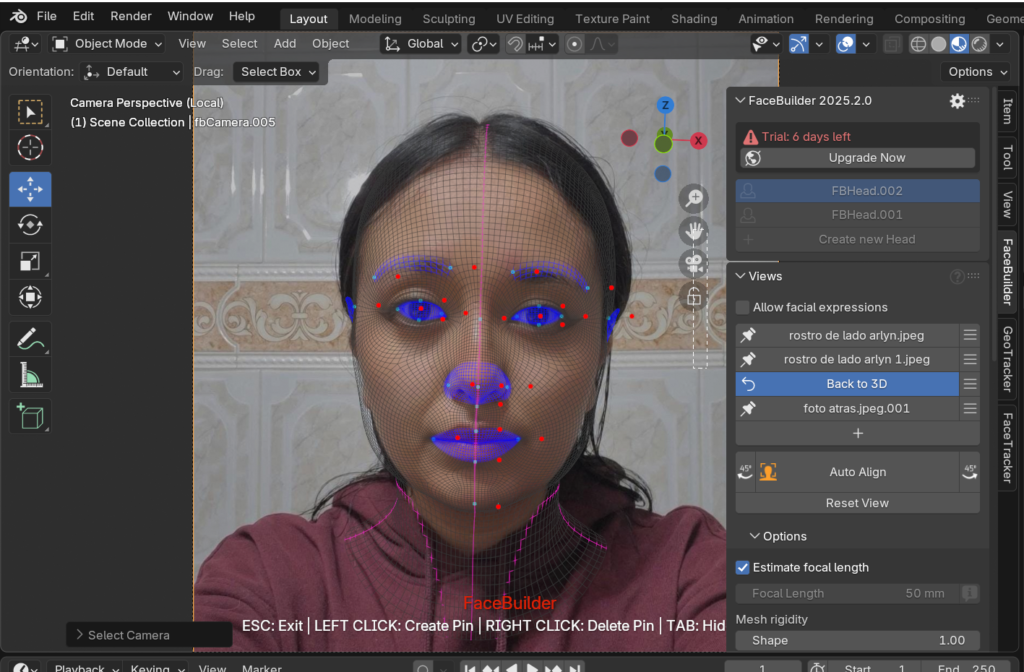Open FaceBuilder settings gear

tap(957, 101)
